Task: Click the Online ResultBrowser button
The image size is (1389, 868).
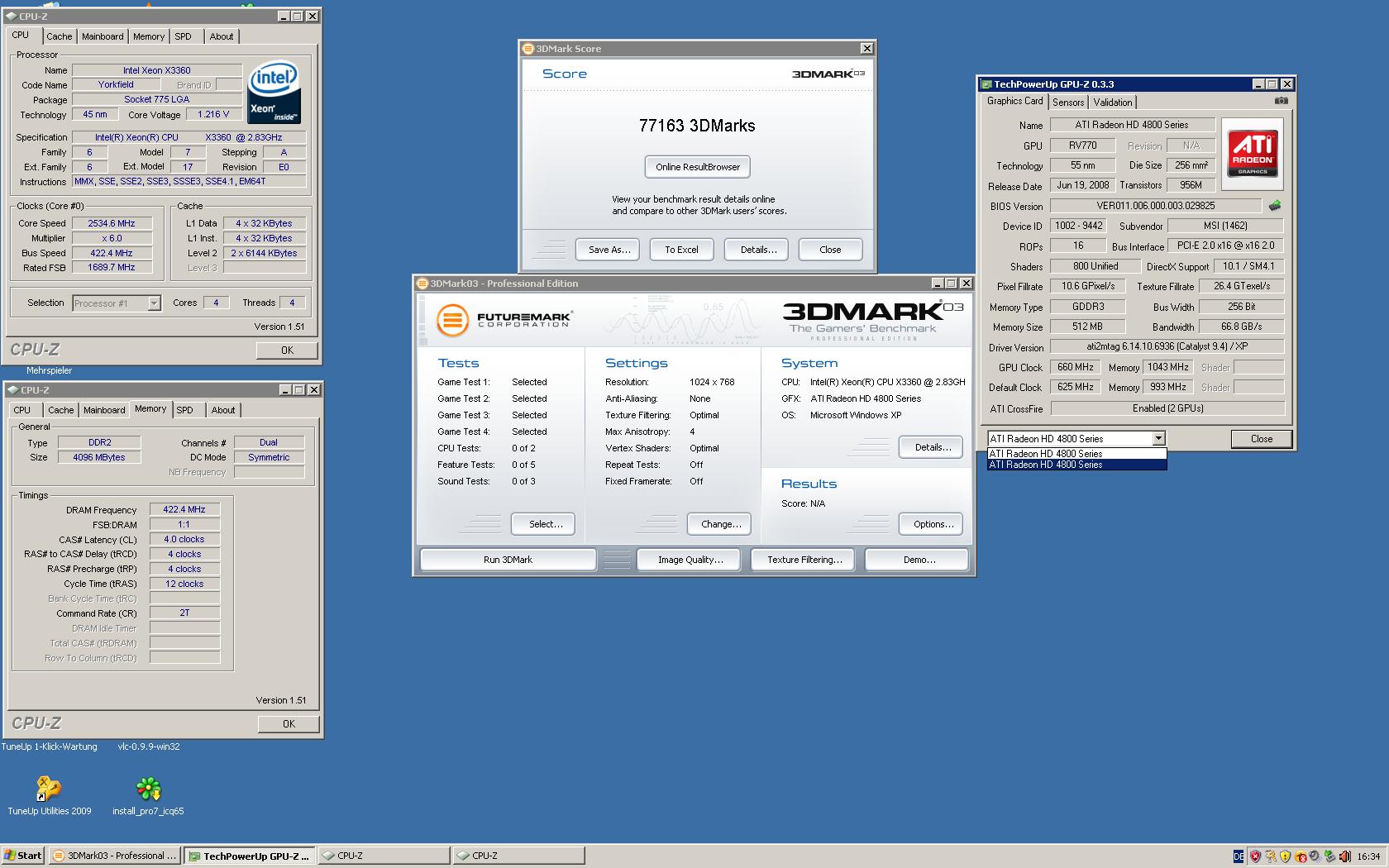Action: point(698,167)
